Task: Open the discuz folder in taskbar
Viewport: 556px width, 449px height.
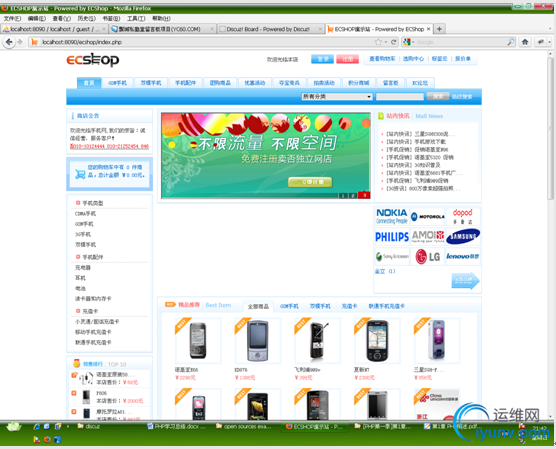Action: pyautogui.click(x=89, y=426)
